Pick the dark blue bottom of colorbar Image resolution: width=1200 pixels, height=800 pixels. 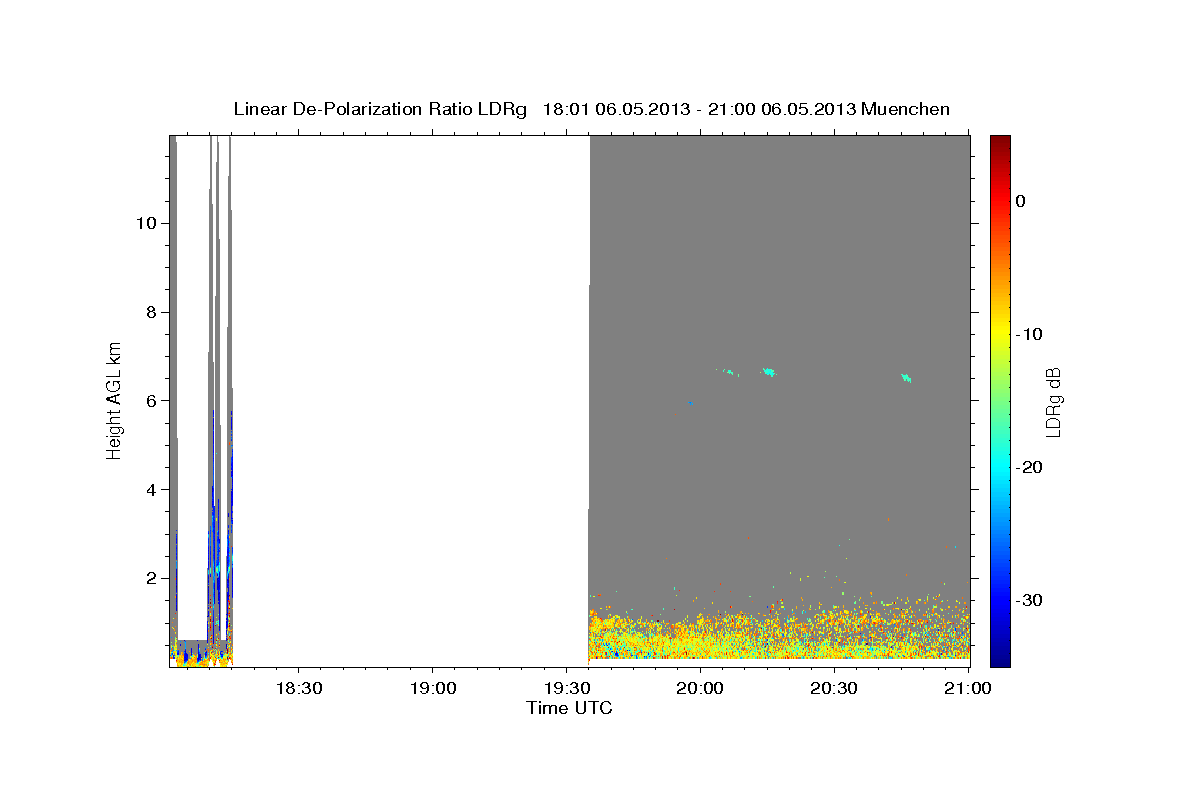(x=1000, y=658)
